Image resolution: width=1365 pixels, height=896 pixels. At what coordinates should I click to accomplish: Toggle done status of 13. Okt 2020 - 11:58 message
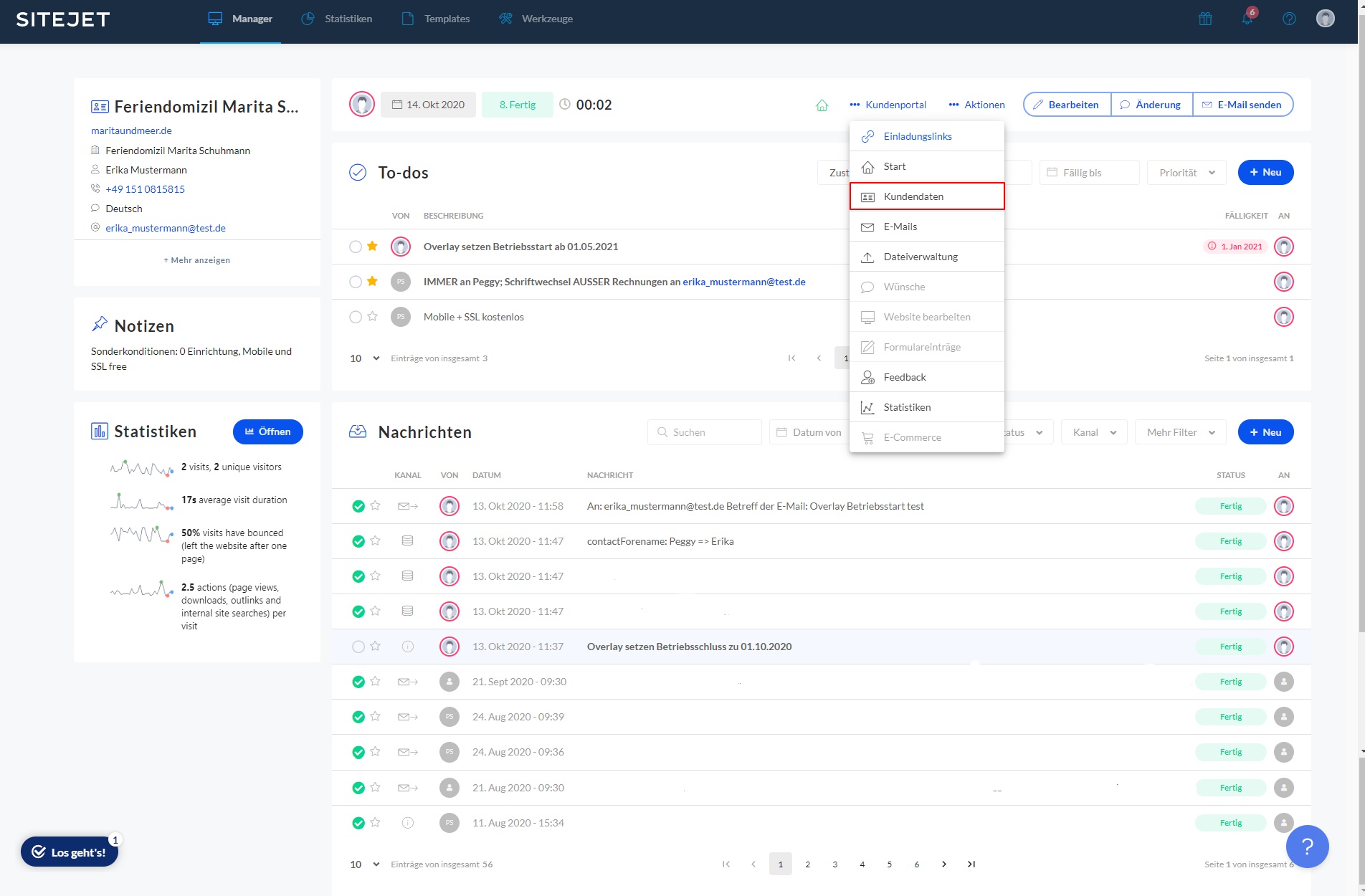[x=358, y=506]
